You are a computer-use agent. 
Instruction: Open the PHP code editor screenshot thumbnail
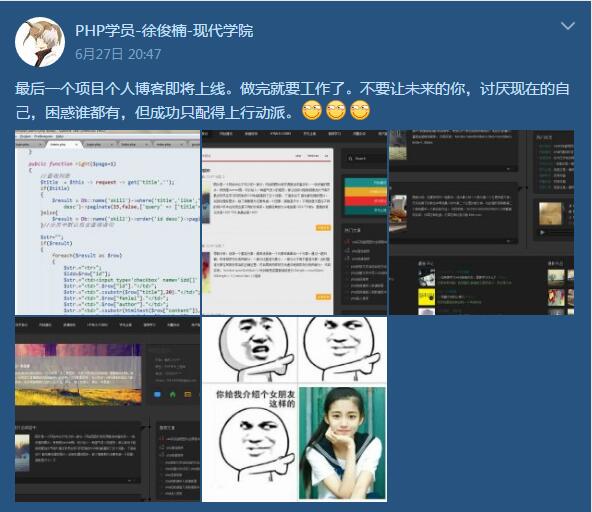pyautogui.click(x=108, y=222)
